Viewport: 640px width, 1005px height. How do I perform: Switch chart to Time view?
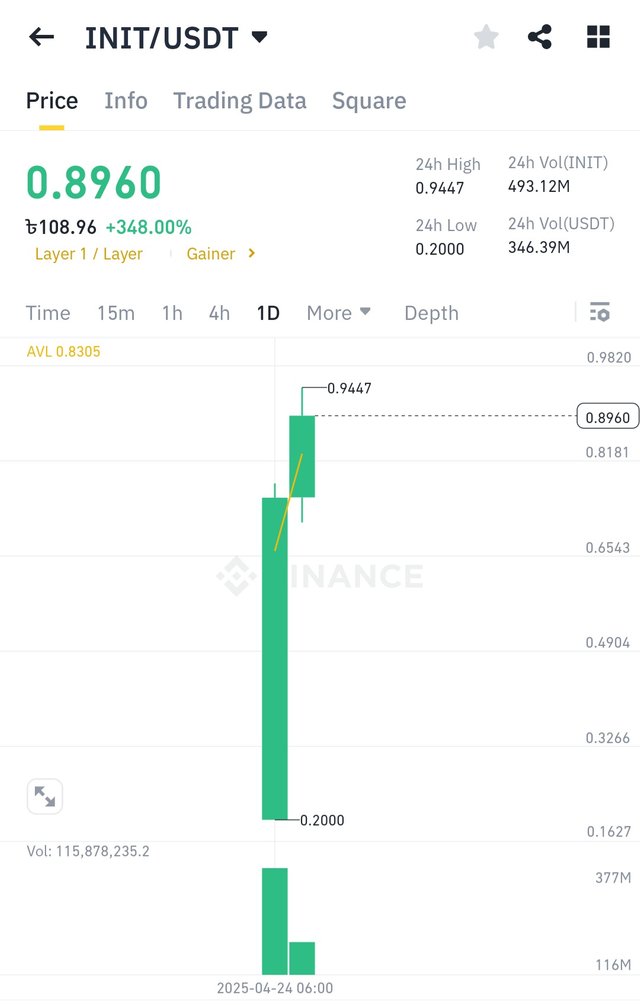(48, 313)
